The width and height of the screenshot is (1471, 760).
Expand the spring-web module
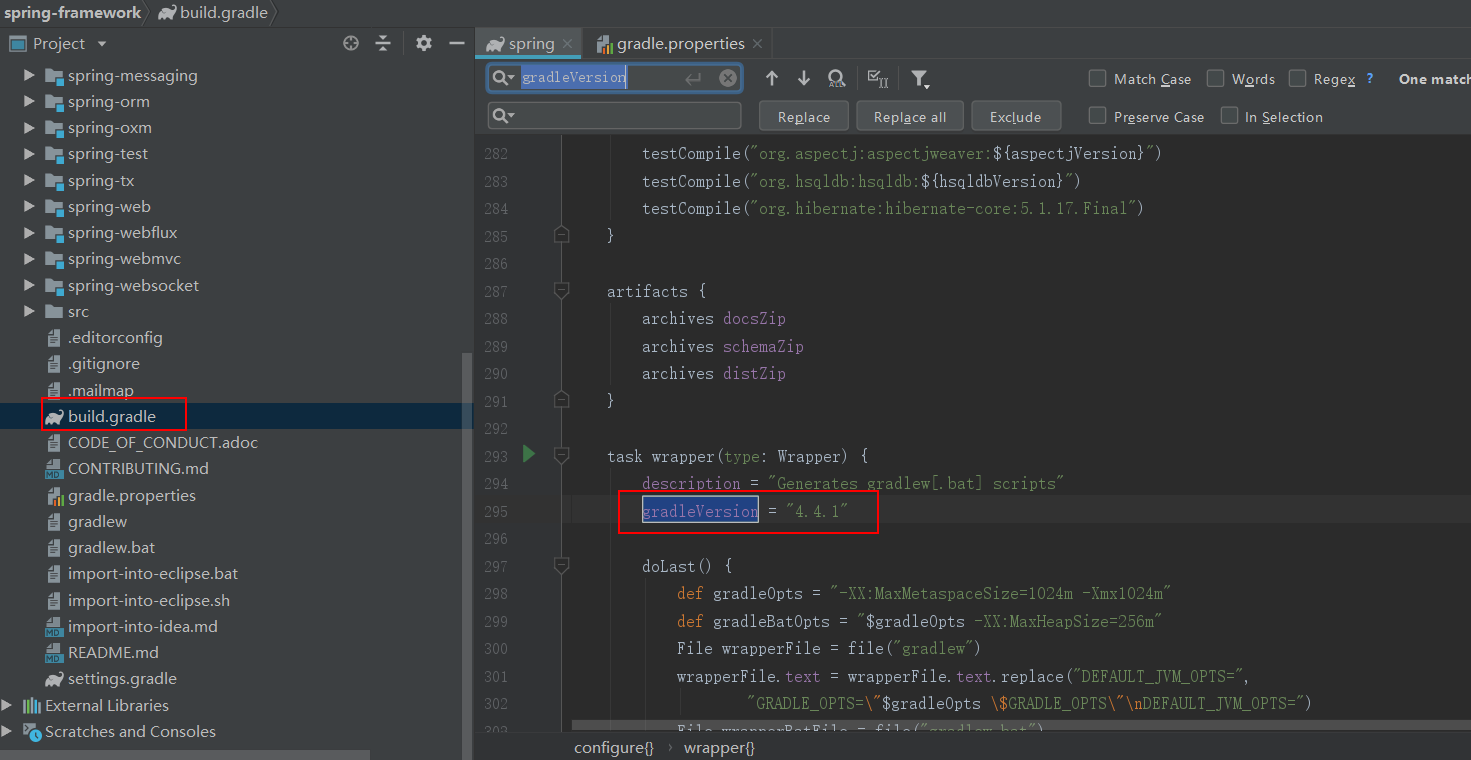(x=29, y=206)
